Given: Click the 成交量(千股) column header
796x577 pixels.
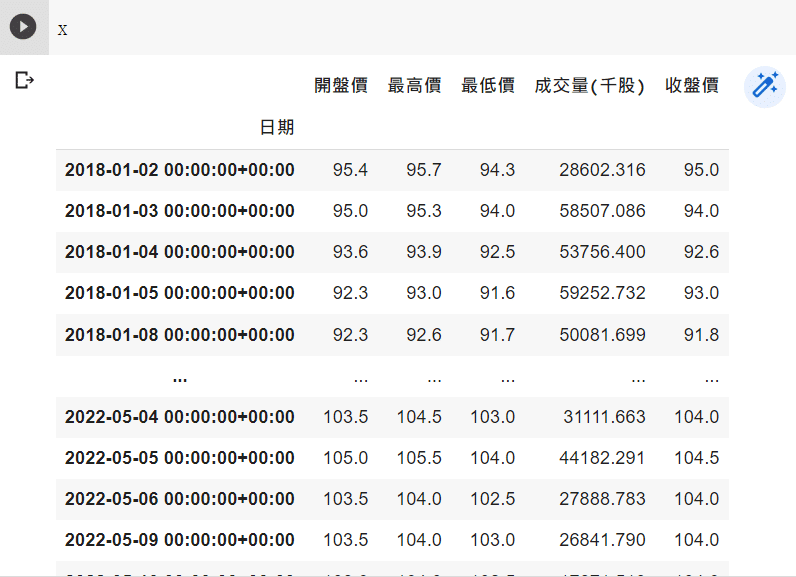Looking at the screenshot, I should click(x=590, y=86).
